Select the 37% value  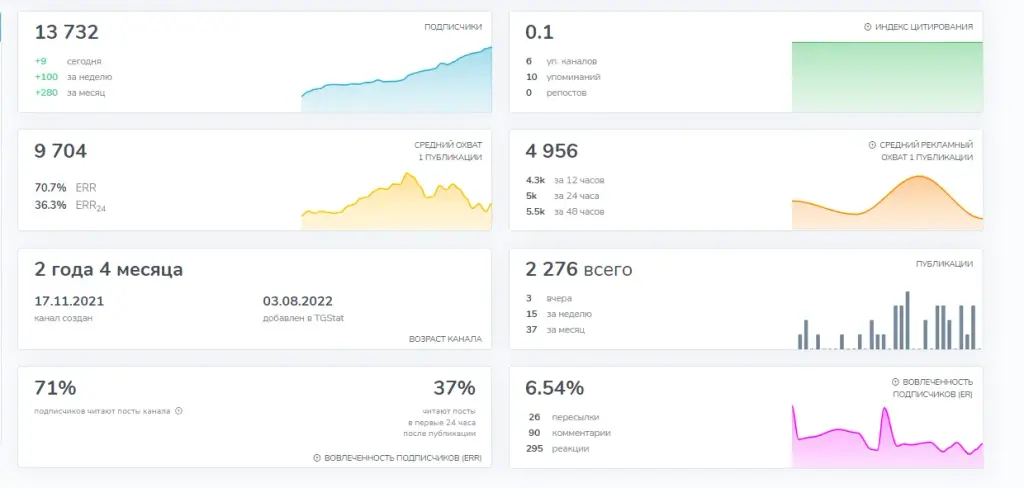(455, 388)
